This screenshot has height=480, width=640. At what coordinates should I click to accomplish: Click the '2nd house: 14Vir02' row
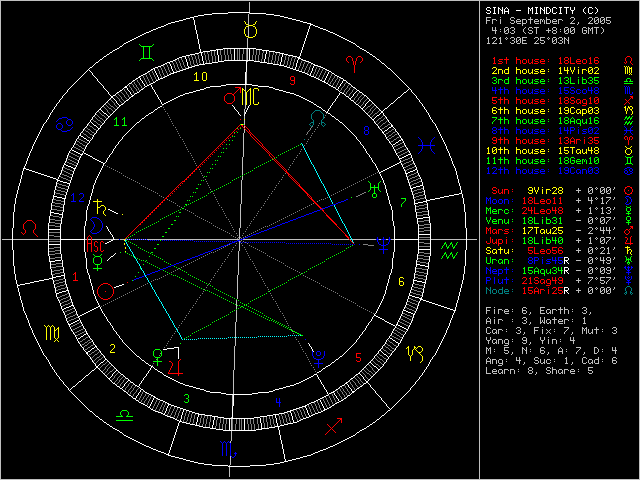click(562, 71)
